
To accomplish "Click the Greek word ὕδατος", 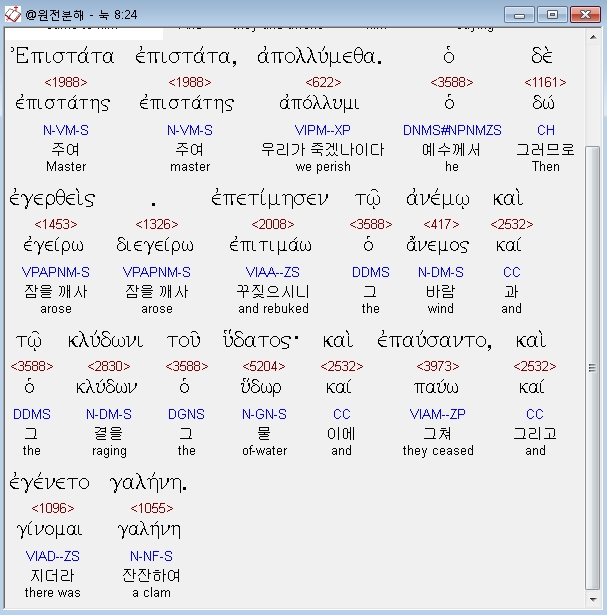I will (261, 340).
